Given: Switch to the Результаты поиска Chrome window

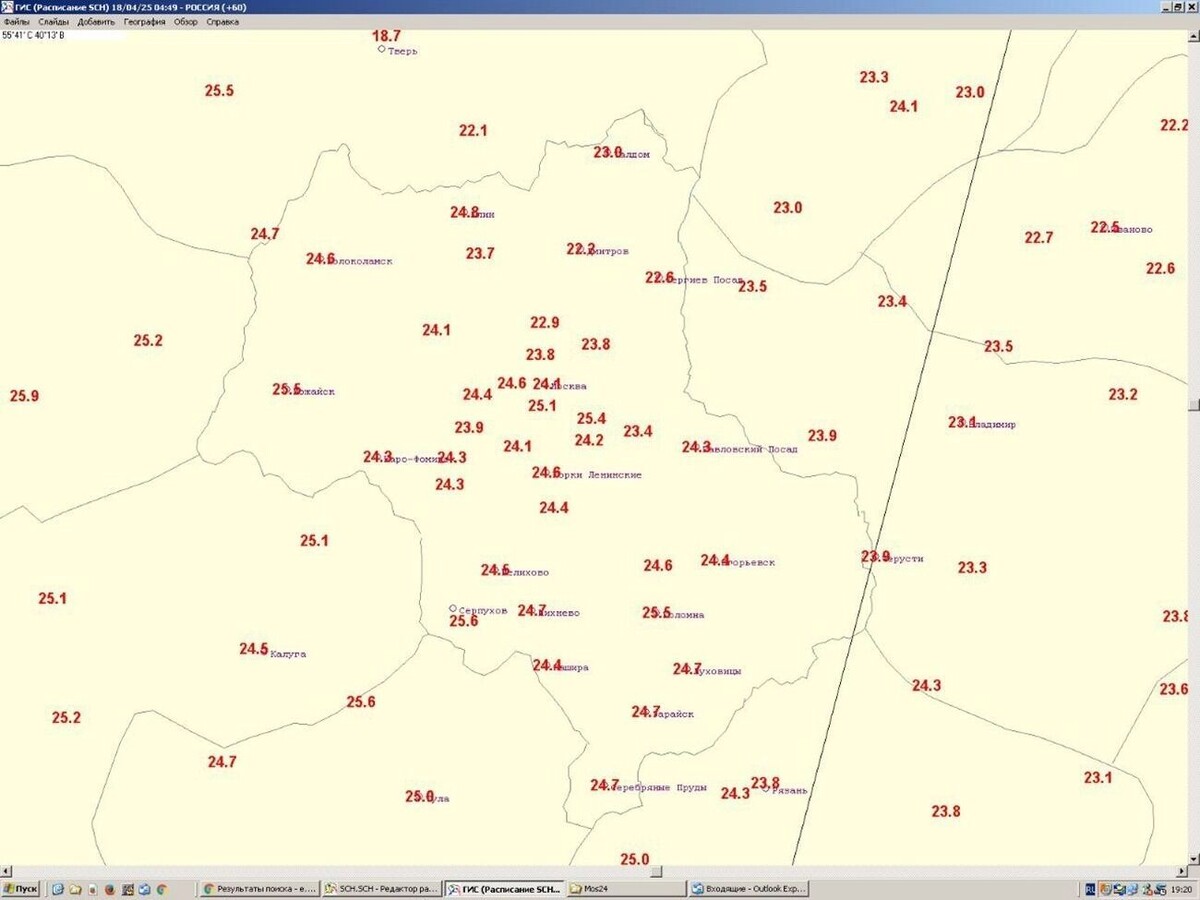Looking at the screenshot, I should (x=259, y=888).
